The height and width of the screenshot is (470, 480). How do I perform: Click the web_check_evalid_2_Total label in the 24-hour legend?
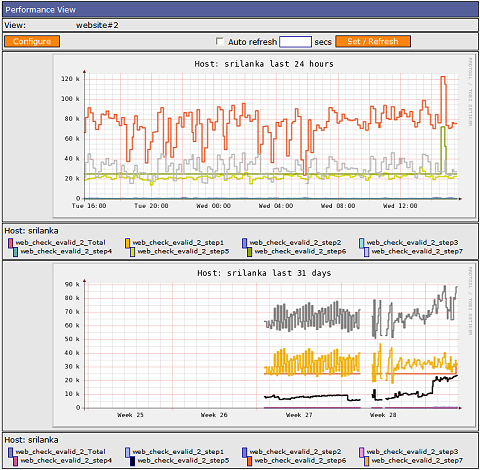pos(60,243)
